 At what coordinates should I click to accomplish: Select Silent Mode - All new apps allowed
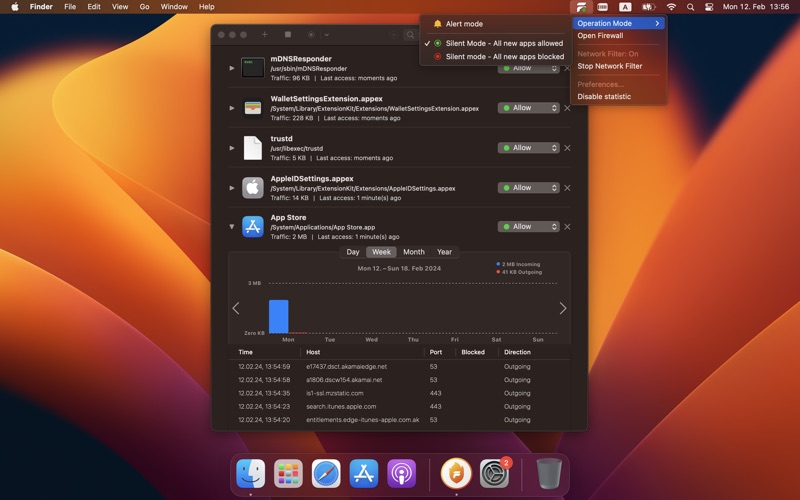(495, 43)
